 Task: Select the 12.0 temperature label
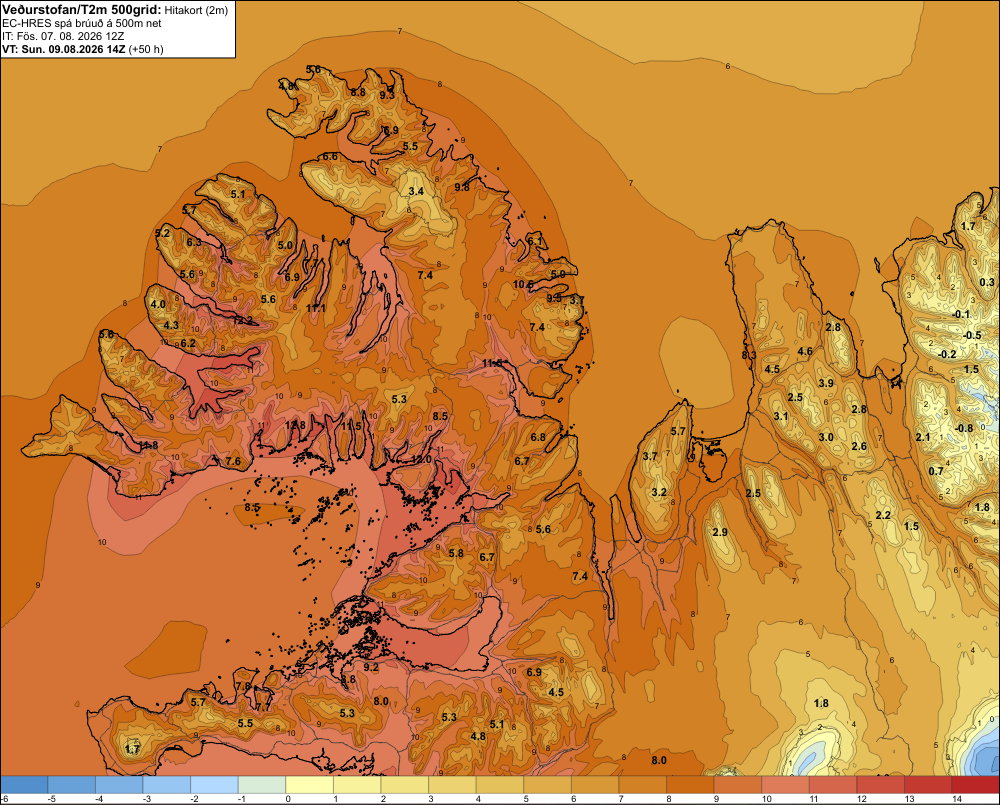click(421, 459)
